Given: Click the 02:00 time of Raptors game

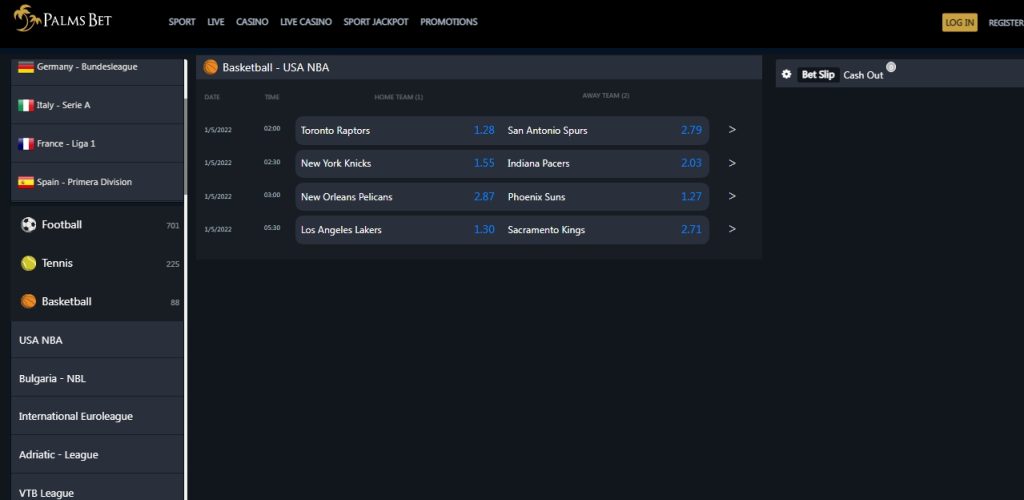Looking at the screenshot, I should (272, 129).
